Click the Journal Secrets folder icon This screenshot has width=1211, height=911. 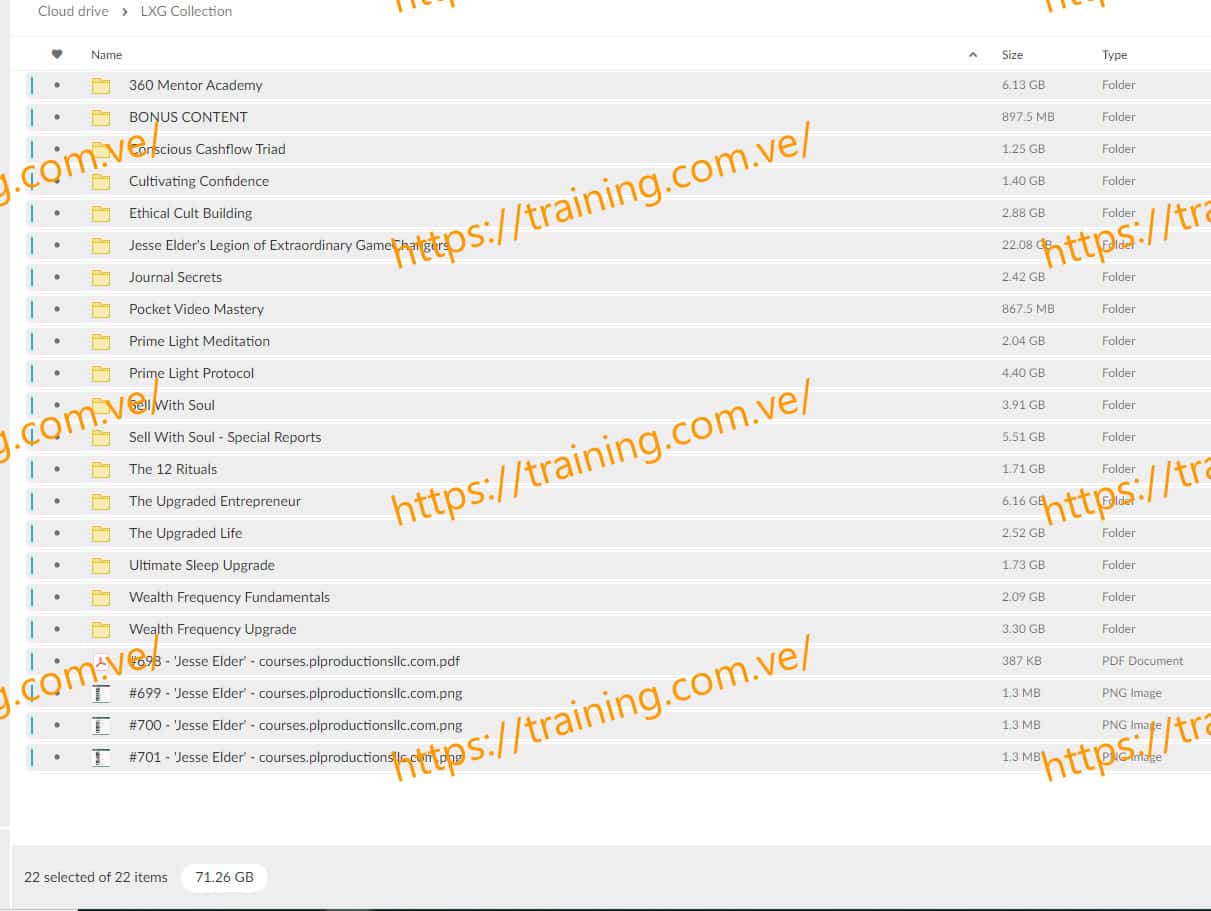(101, 278)
